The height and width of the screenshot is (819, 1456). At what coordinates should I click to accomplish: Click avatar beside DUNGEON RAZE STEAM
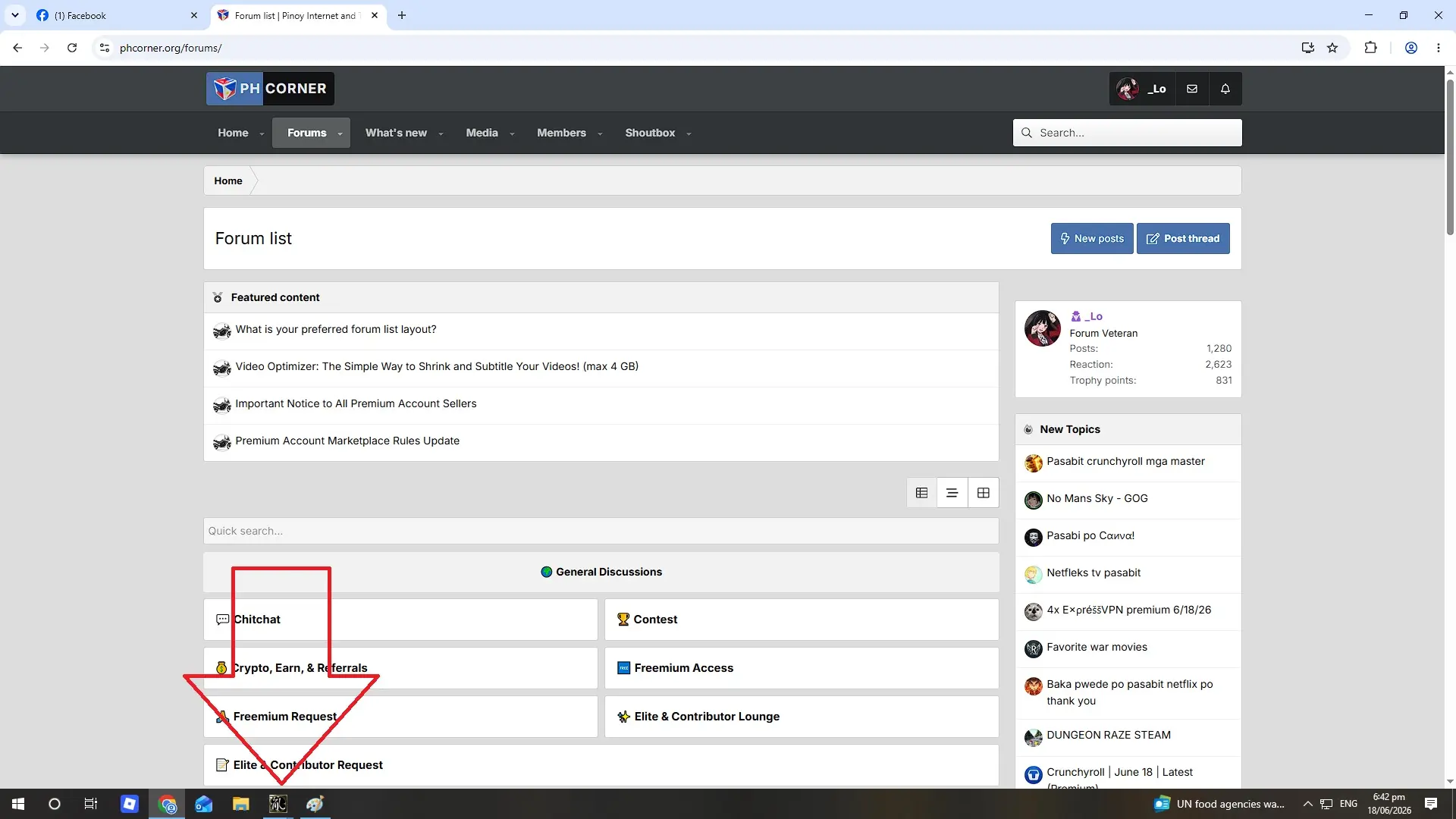point(1034,737)
